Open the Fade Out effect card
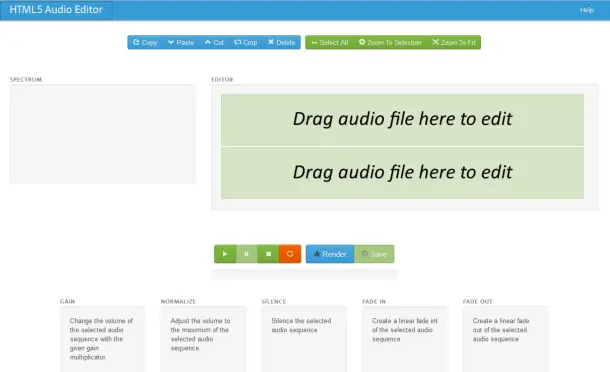 pyautogui.click(x=505, y=339)
